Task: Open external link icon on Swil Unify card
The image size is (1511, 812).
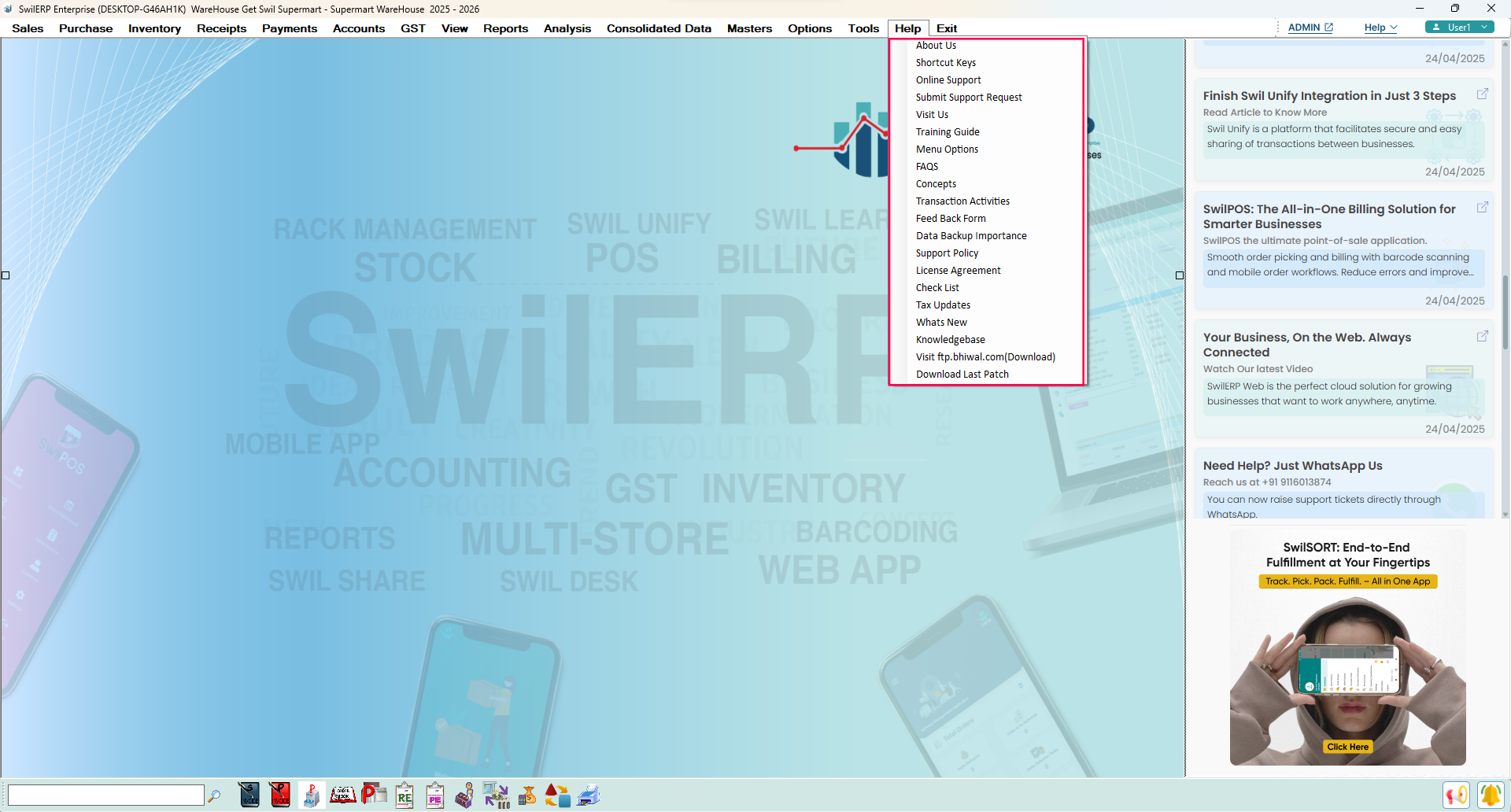Action: click(1482, 94)
